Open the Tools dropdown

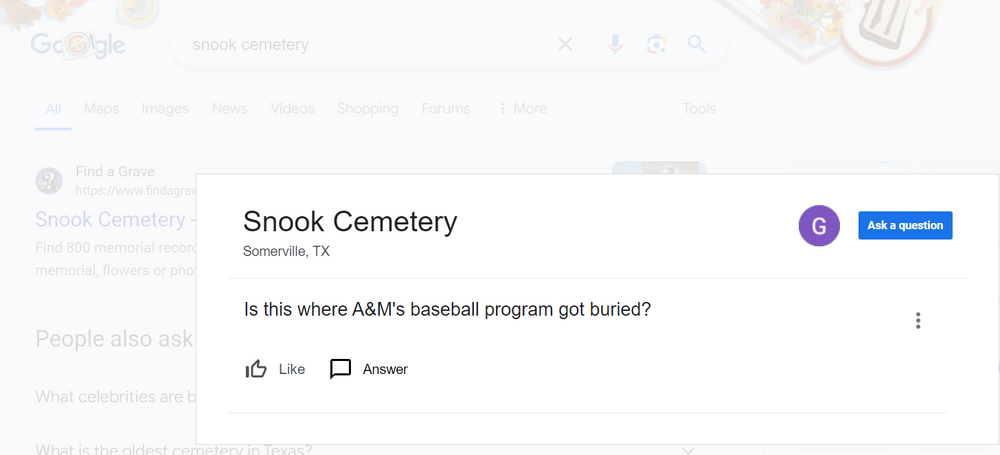[699, 108]
